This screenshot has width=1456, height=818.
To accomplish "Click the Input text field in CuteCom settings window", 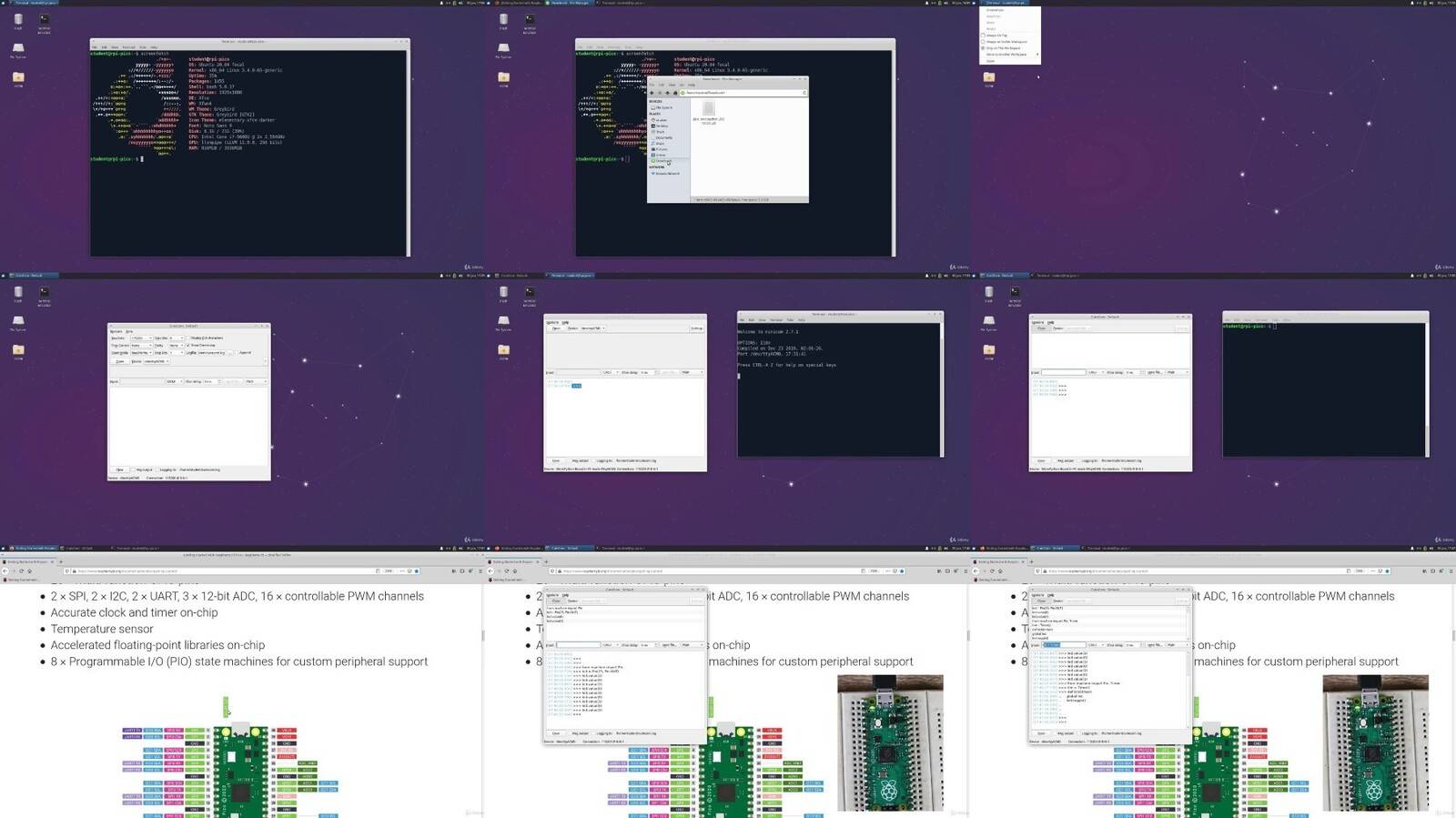I will coord(141,381).
